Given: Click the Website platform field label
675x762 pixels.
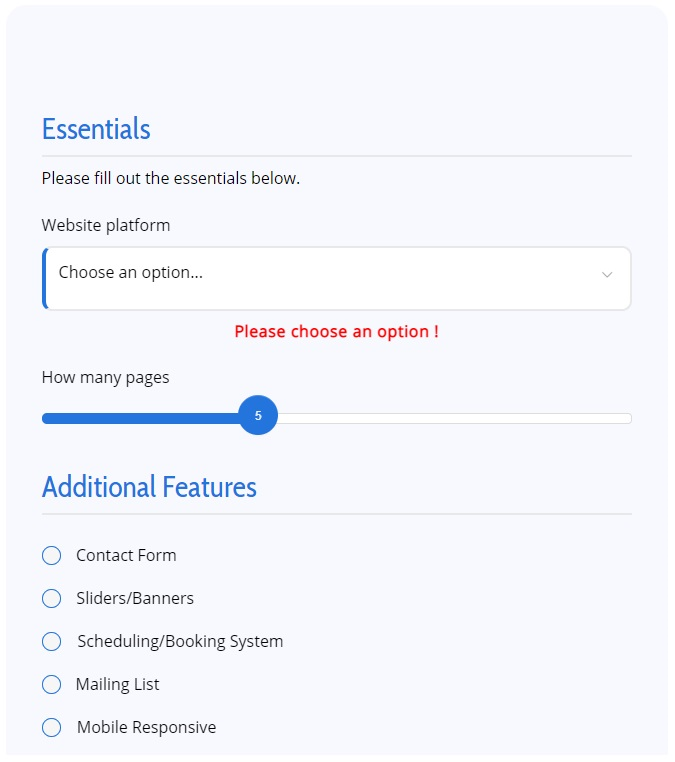Looking at the screenshot, I should tap(106, 225).
